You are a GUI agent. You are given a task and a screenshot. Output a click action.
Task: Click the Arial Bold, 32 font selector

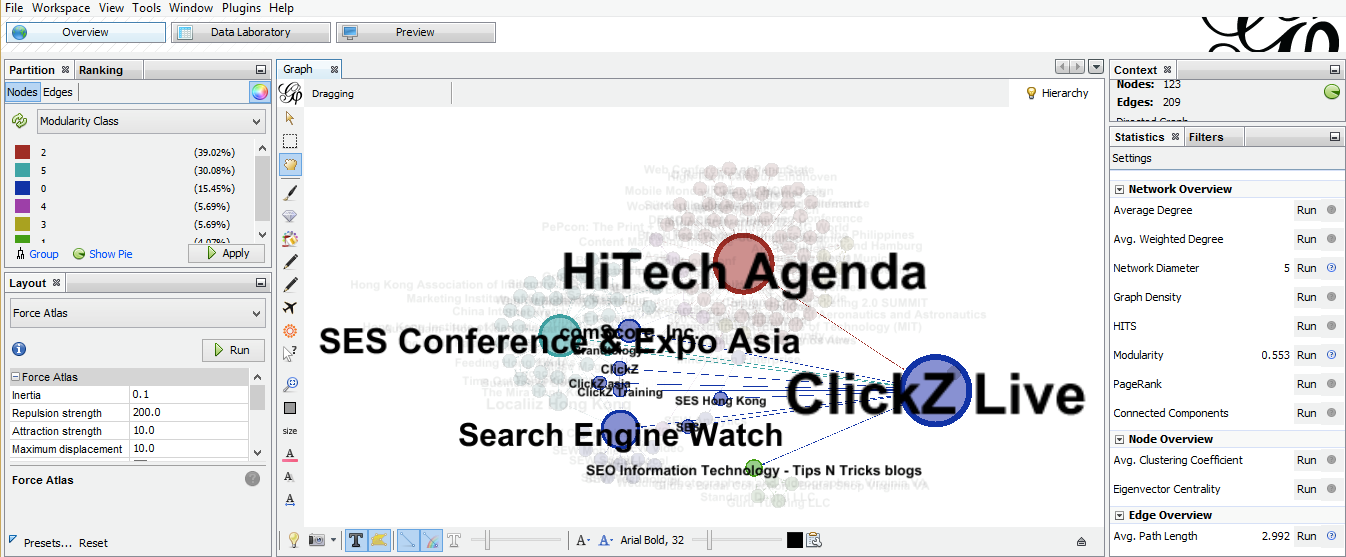tap(652, 540)
